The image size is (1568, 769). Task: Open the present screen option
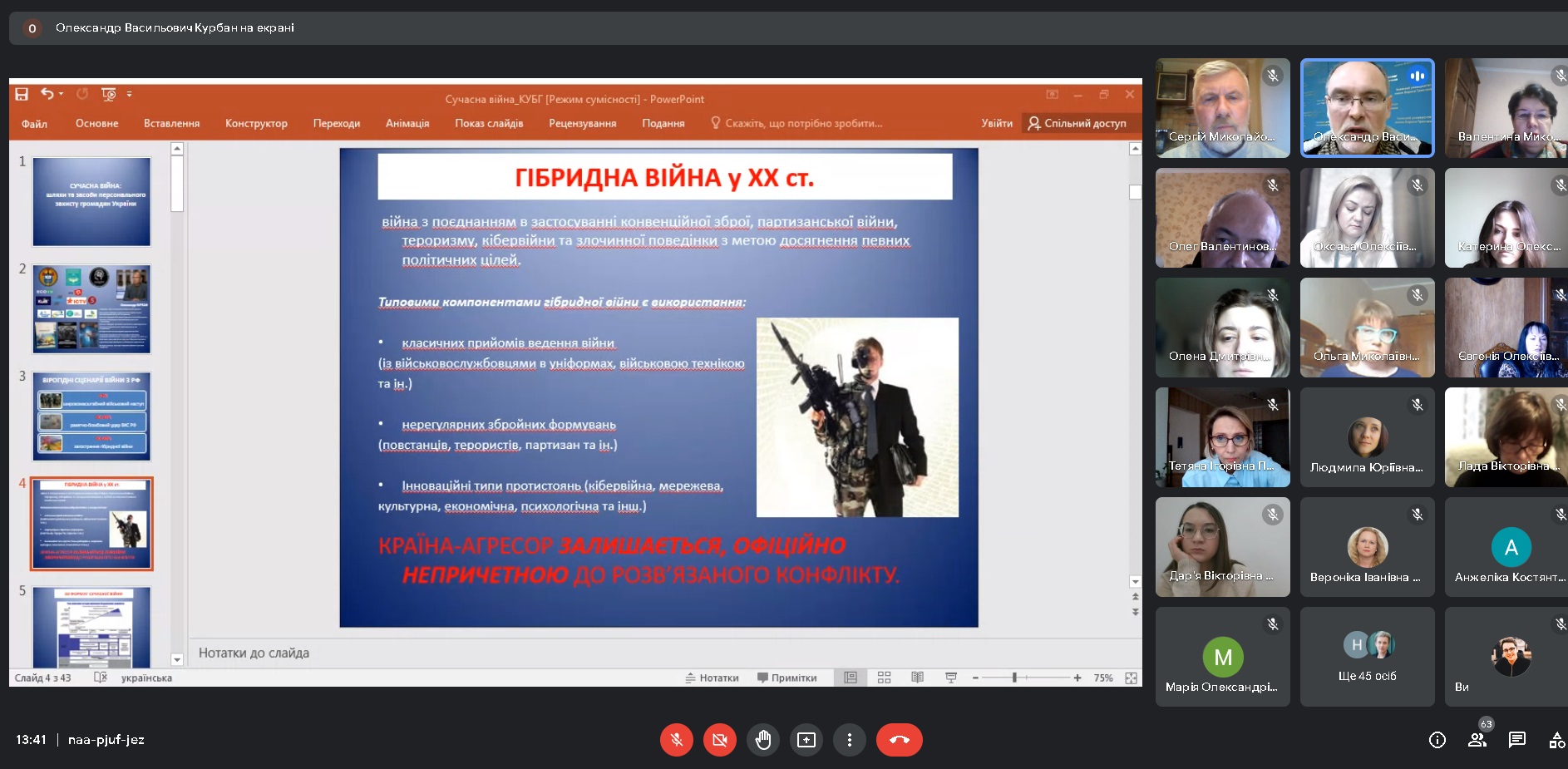[x=806, y=740]
